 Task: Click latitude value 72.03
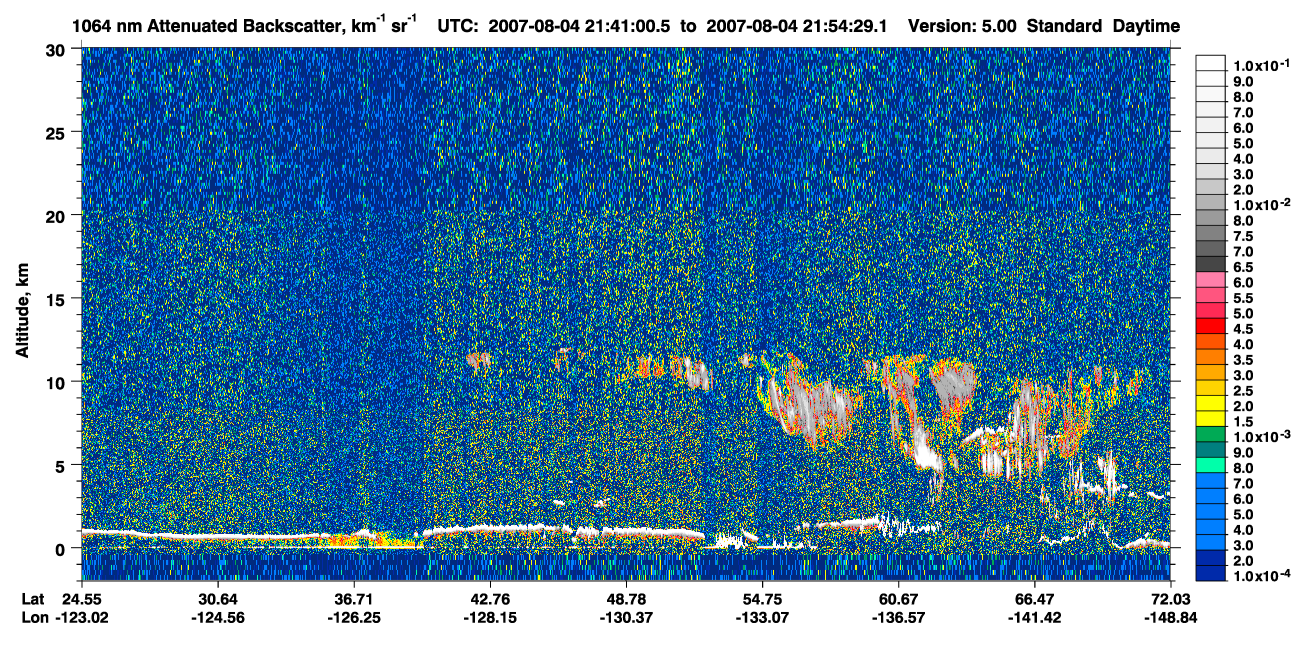click(x=1171, y=598)
